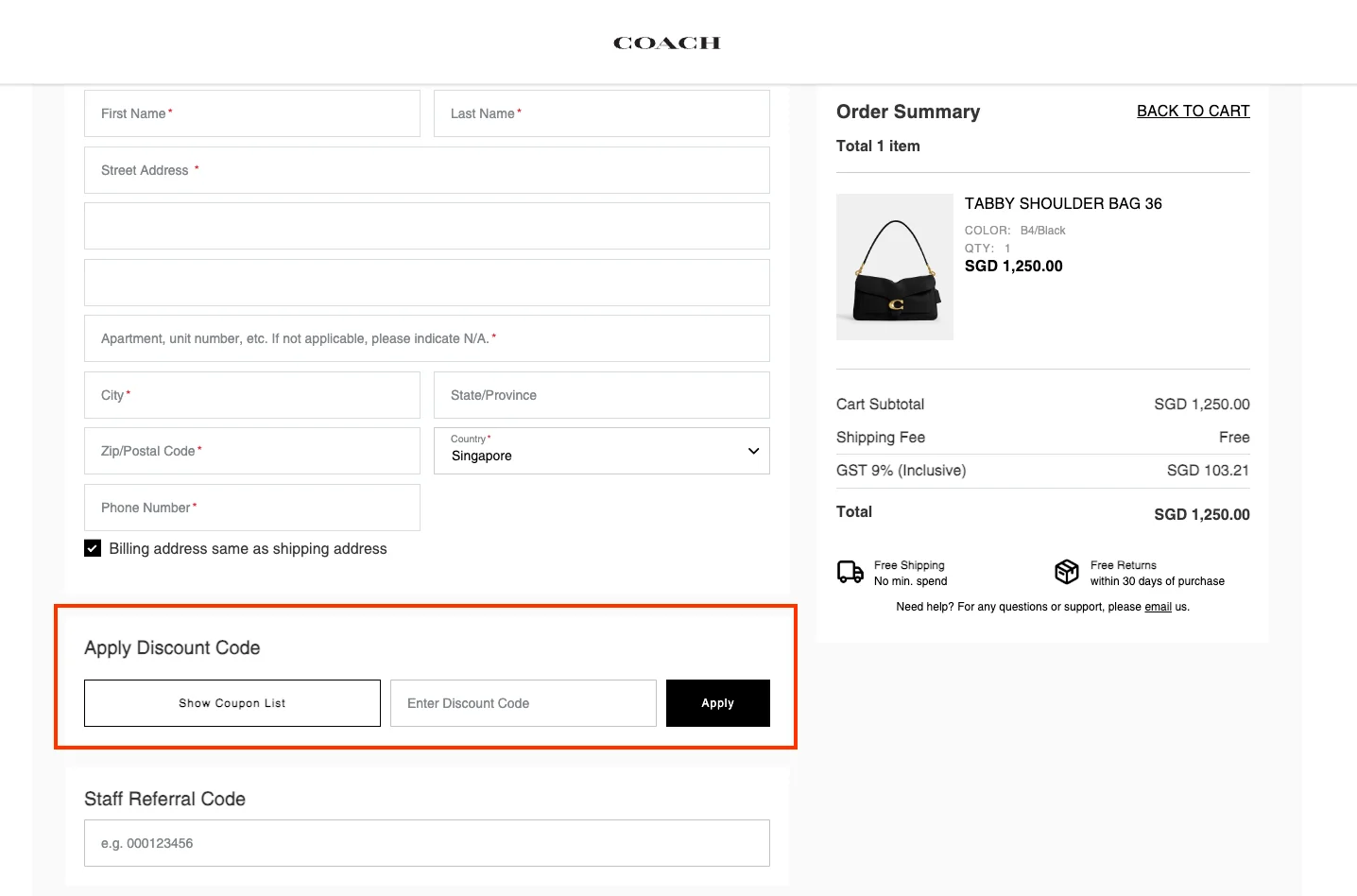Focus the City field

coord(252,395)
